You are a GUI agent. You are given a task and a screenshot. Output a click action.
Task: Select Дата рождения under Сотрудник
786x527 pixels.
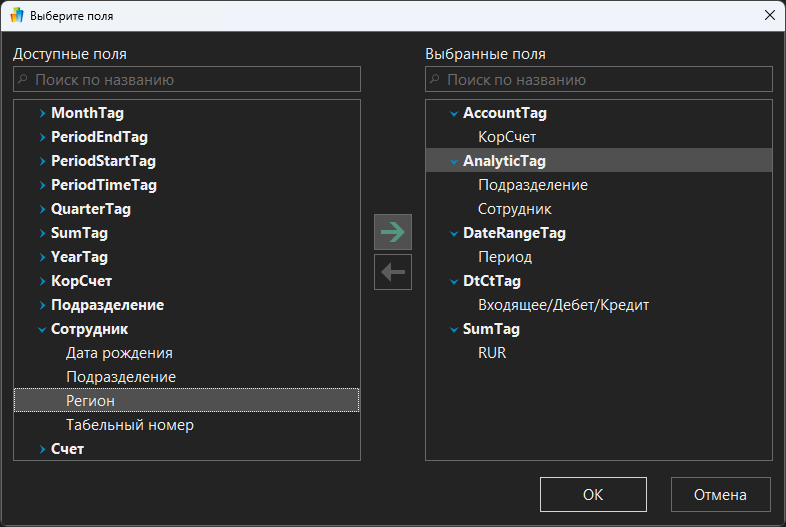tap(119, 353)
